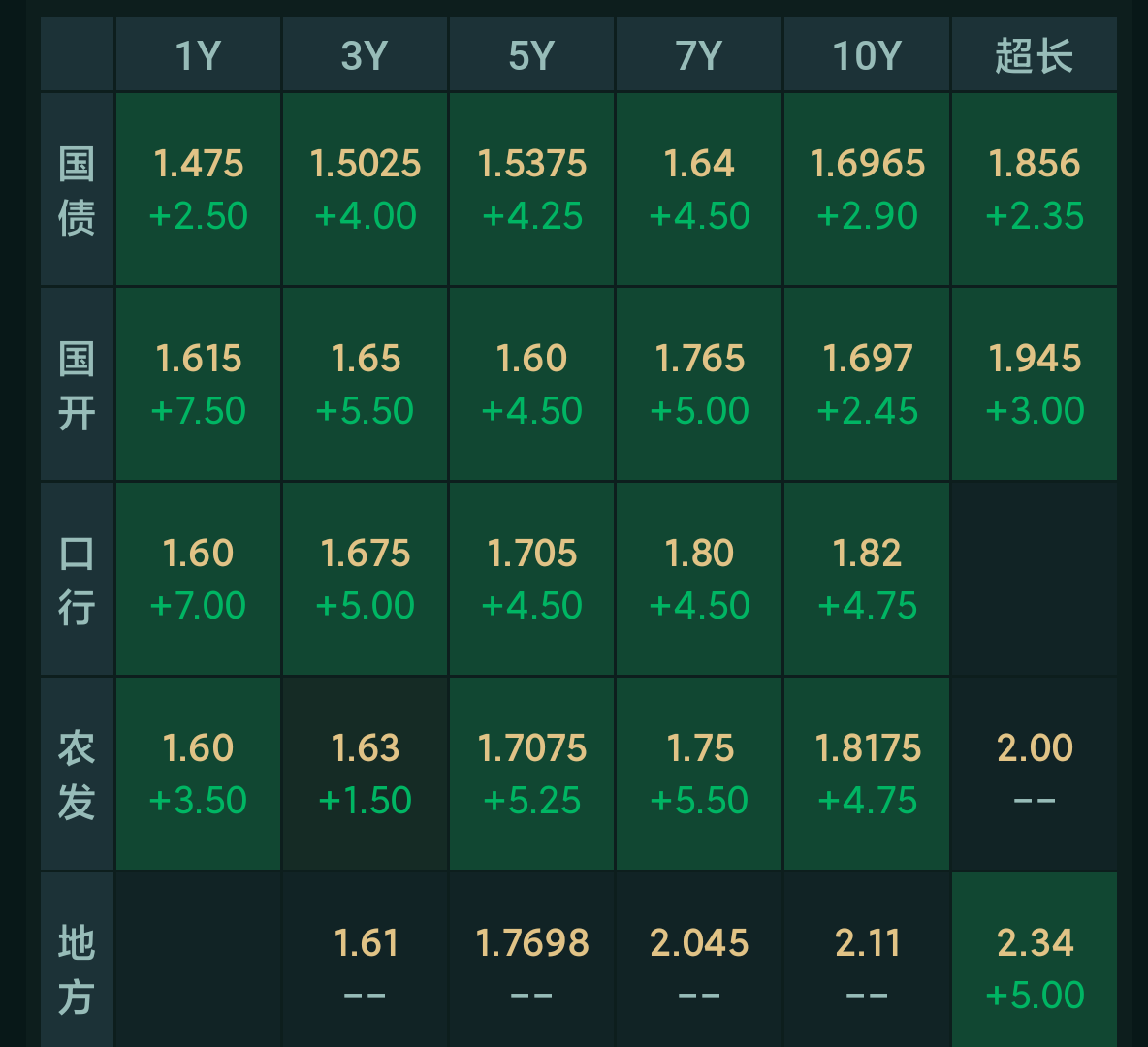The width and height of the screenshot is (1148, 1047).
Task: Select the 超长 column header
Action: point(1032,55)
